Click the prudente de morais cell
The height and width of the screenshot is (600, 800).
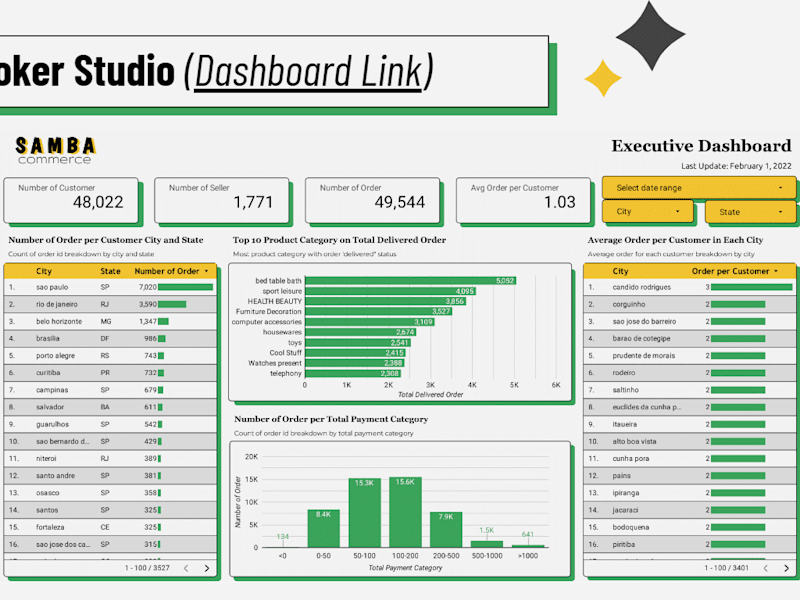pos(643,356)
